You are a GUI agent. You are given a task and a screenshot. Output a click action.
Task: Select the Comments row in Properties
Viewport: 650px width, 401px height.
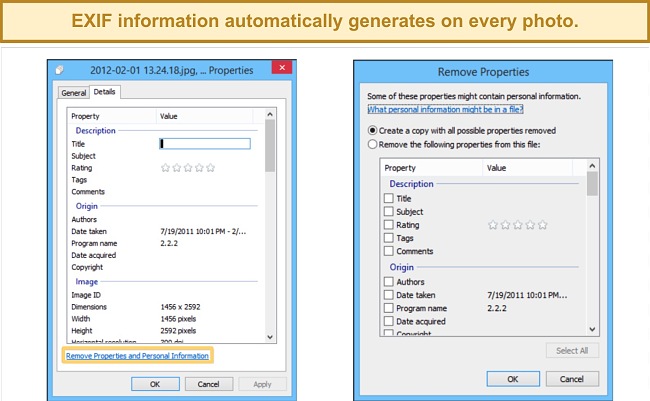click(166, 192)
